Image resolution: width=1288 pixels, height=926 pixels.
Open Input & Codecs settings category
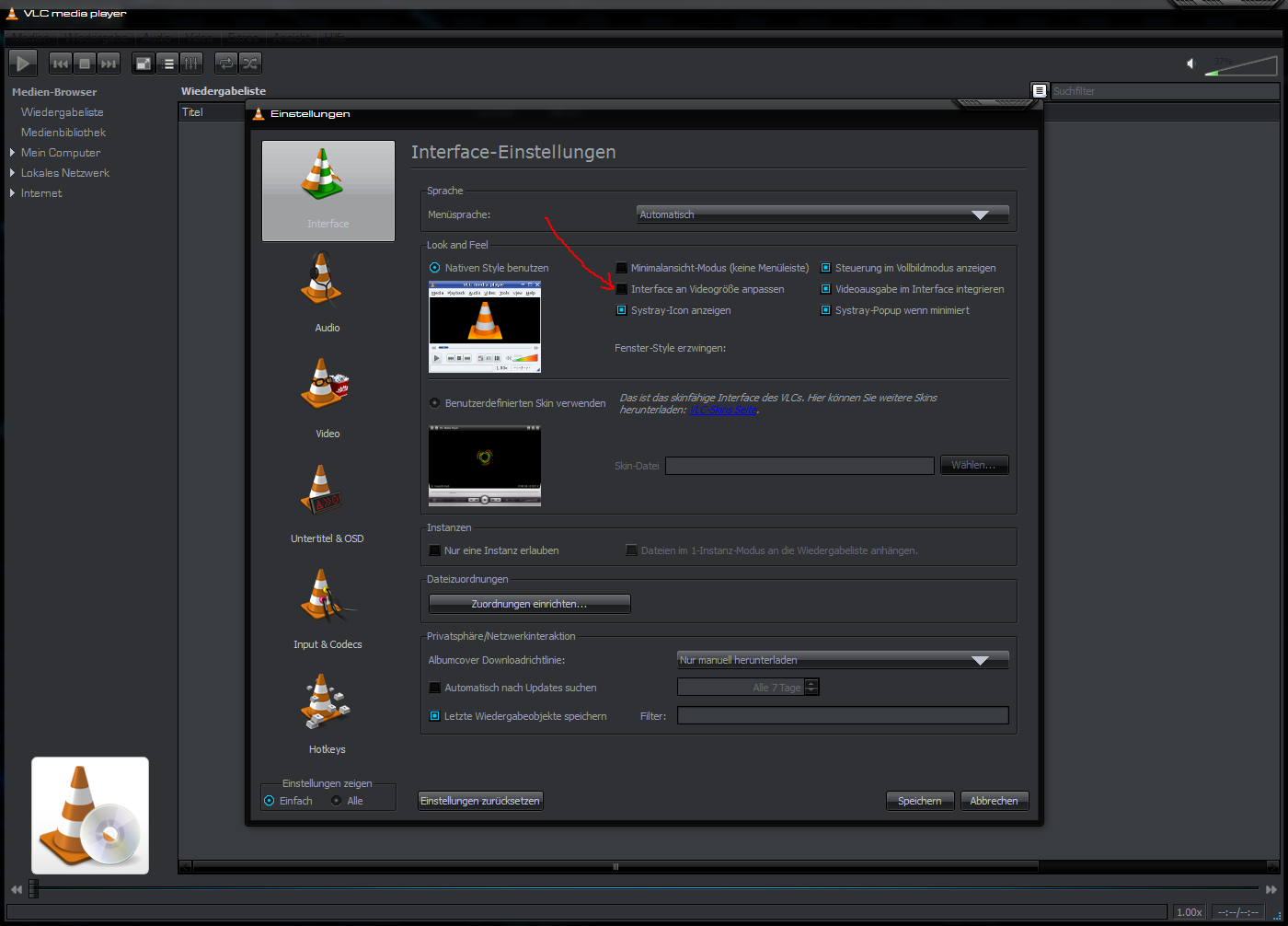click(328, 608)
